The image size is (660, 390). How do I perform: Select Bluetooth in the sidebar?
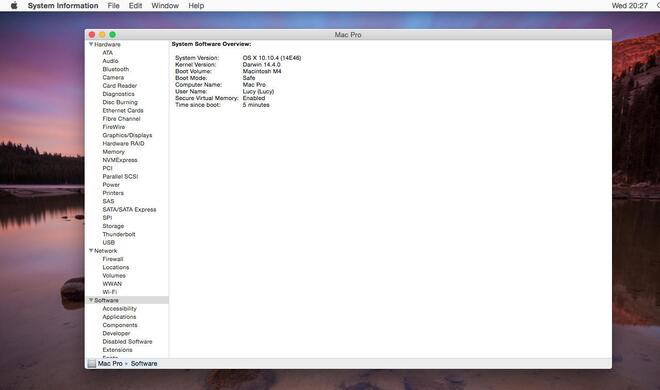(116, 69)
